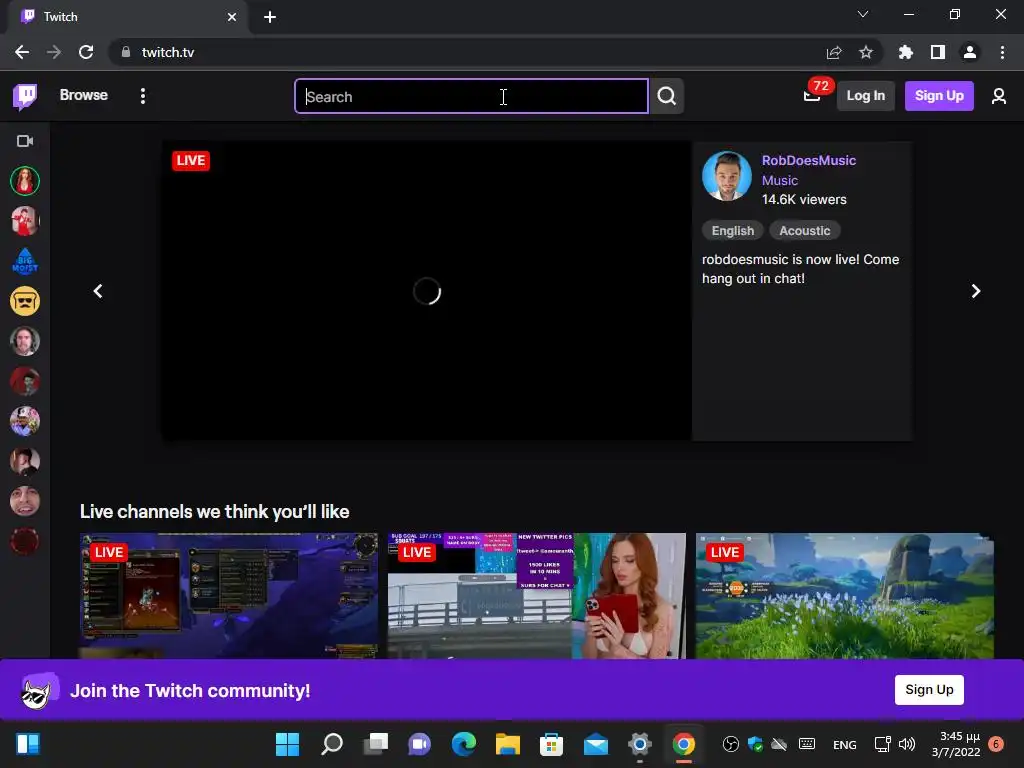Focus the Search input field

pyautogui.click(x=471, y=96)
